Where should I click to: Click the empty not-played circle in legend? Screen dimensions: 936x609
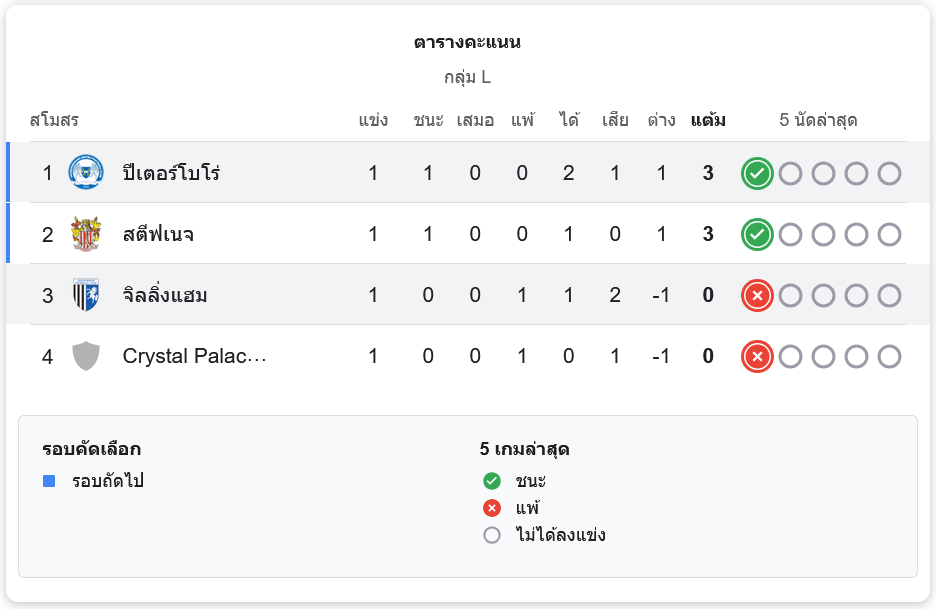click(x=491, y=535)
